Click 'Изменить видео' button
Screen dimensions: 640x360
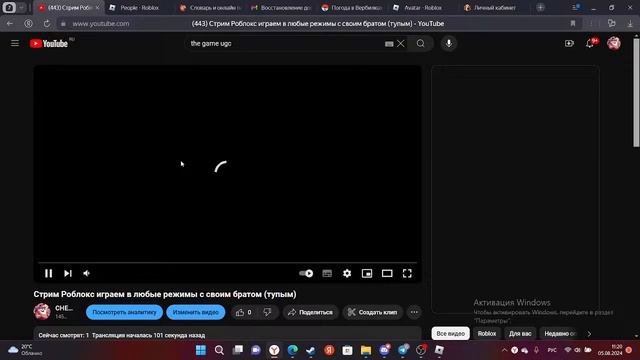coord(196,312)
